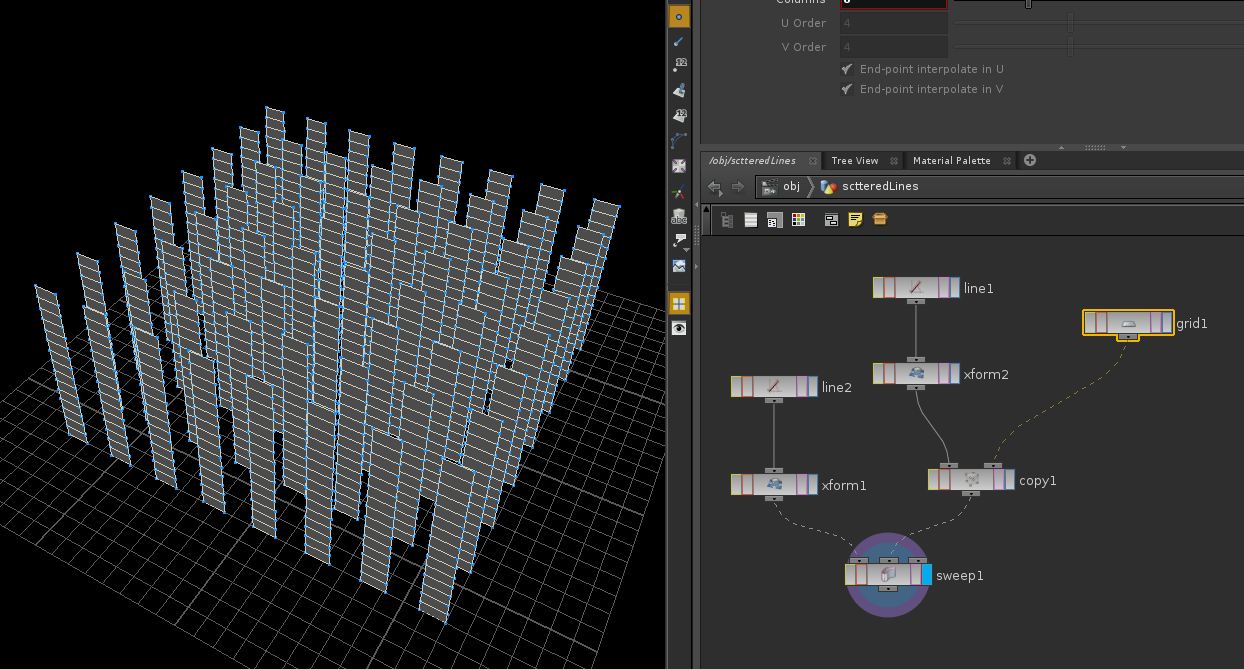Image resolution: width=1244 pixels, height=669 pixels.
Task: Toggle display flag on xform1 node
Action: (812, 485)
